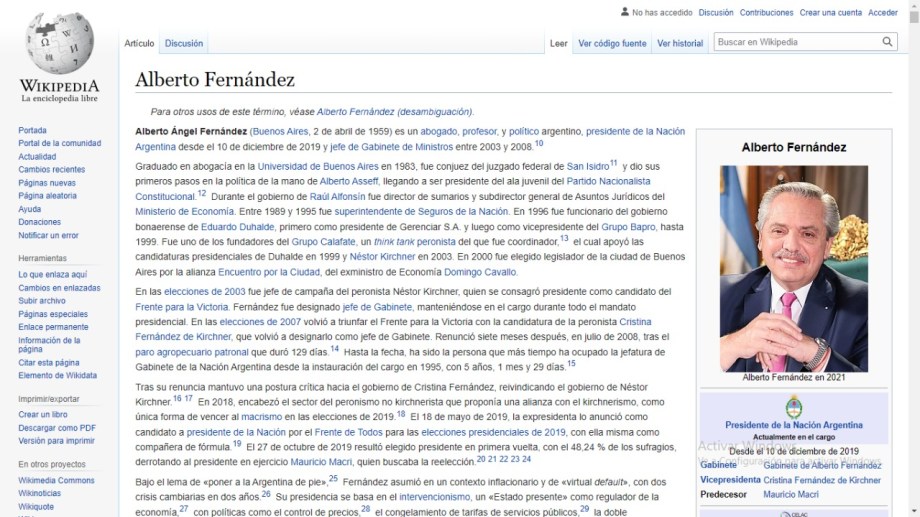Click the page vertical scrollbar
This screenshot has width=920, height=517.
click(914, 258)
